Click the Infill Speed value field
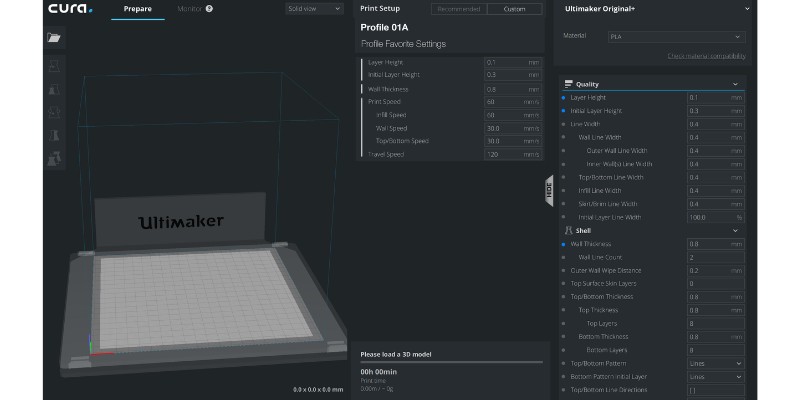This screenshot has width=800, height=400. pyautogui.click(x=513, y=115)
